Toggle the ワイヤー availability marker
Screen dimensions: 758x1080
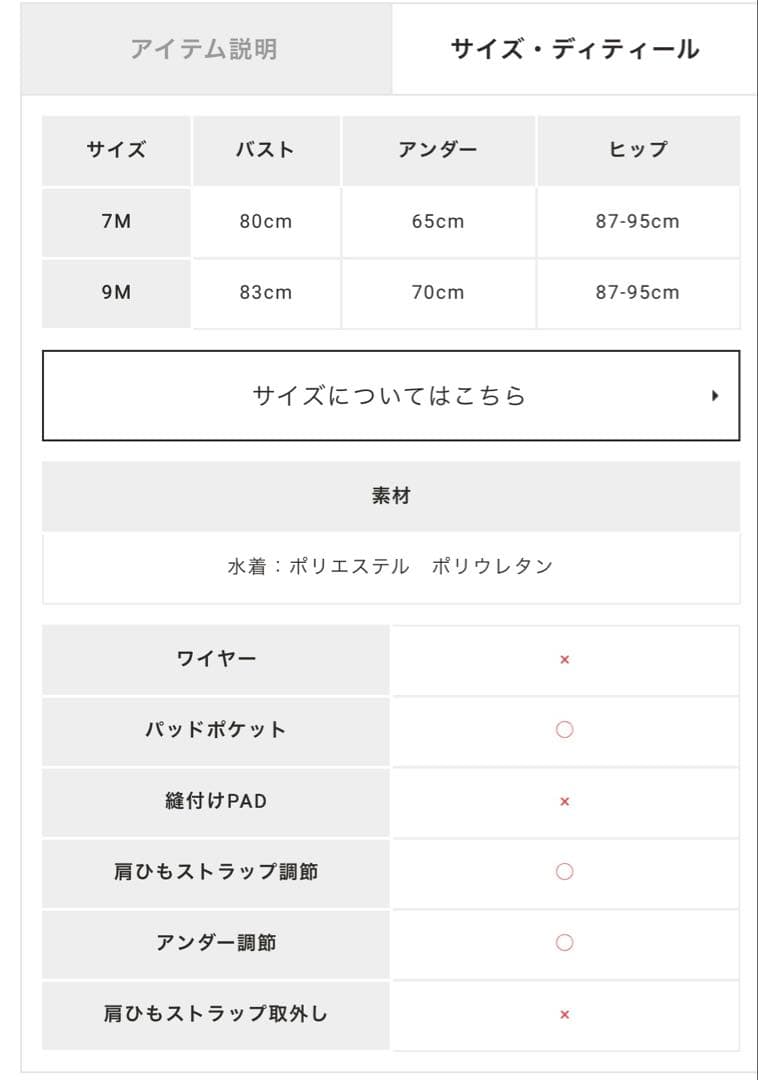pos(565,659)
